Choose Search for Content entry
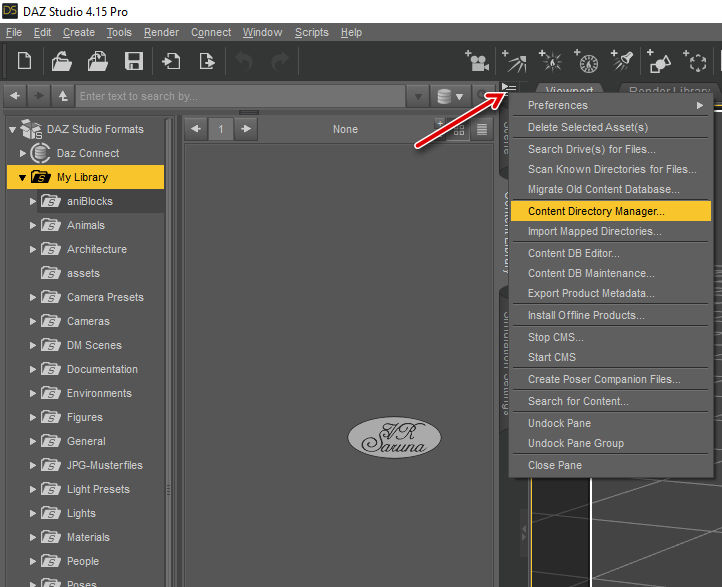This screenshot has width=722, height=587. pos(611,401)
